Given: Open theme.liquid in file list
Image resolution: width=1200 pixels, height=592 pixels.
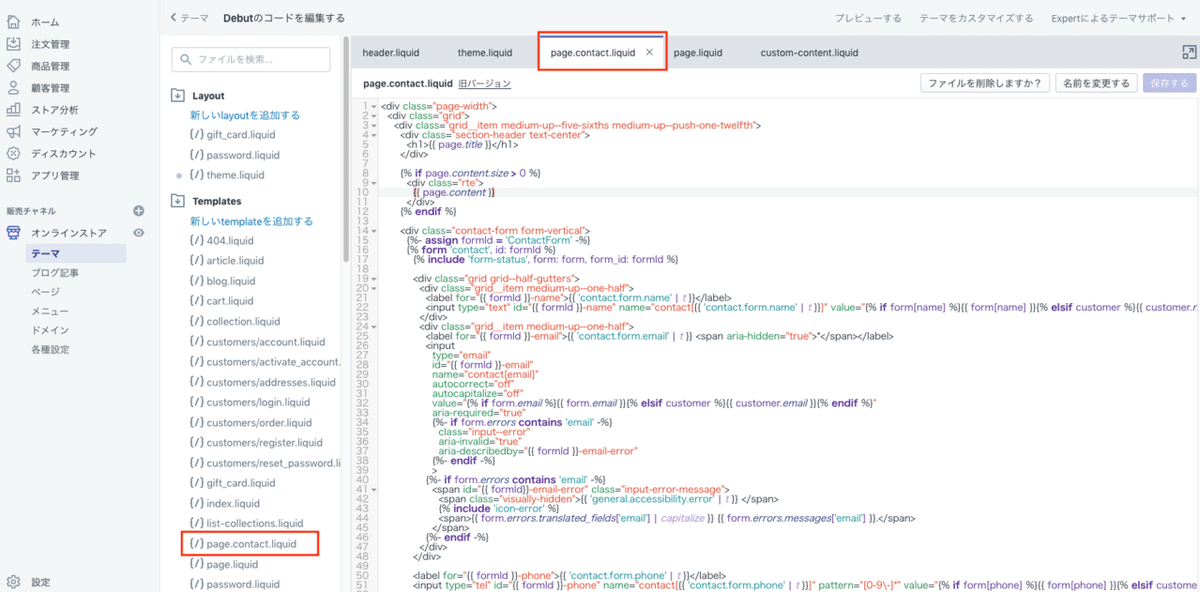Looking at the screenshot, I should [x=235, y=175].
